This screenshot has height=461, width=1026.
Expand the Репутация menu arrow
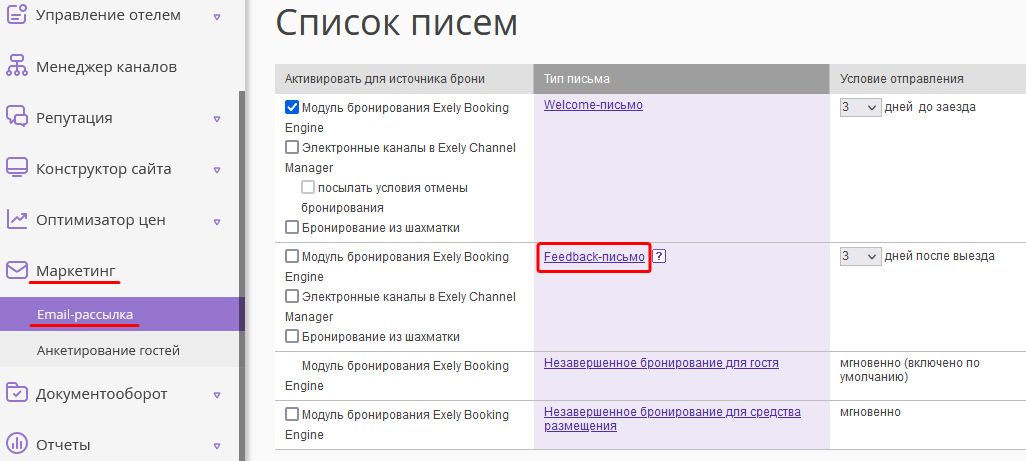pyautogui.click(x=217, y=120)
